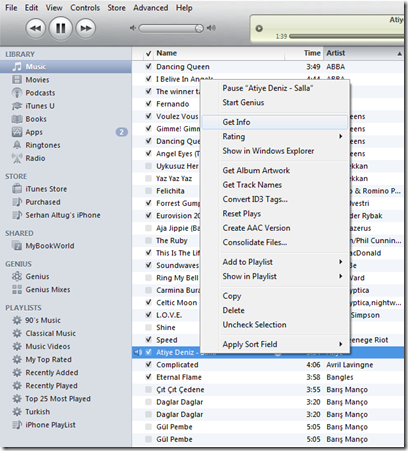Uncheck the Dancing Queen ABBA song checkbox
This screenshot has width=408, height=451.
tap(149, 66)
